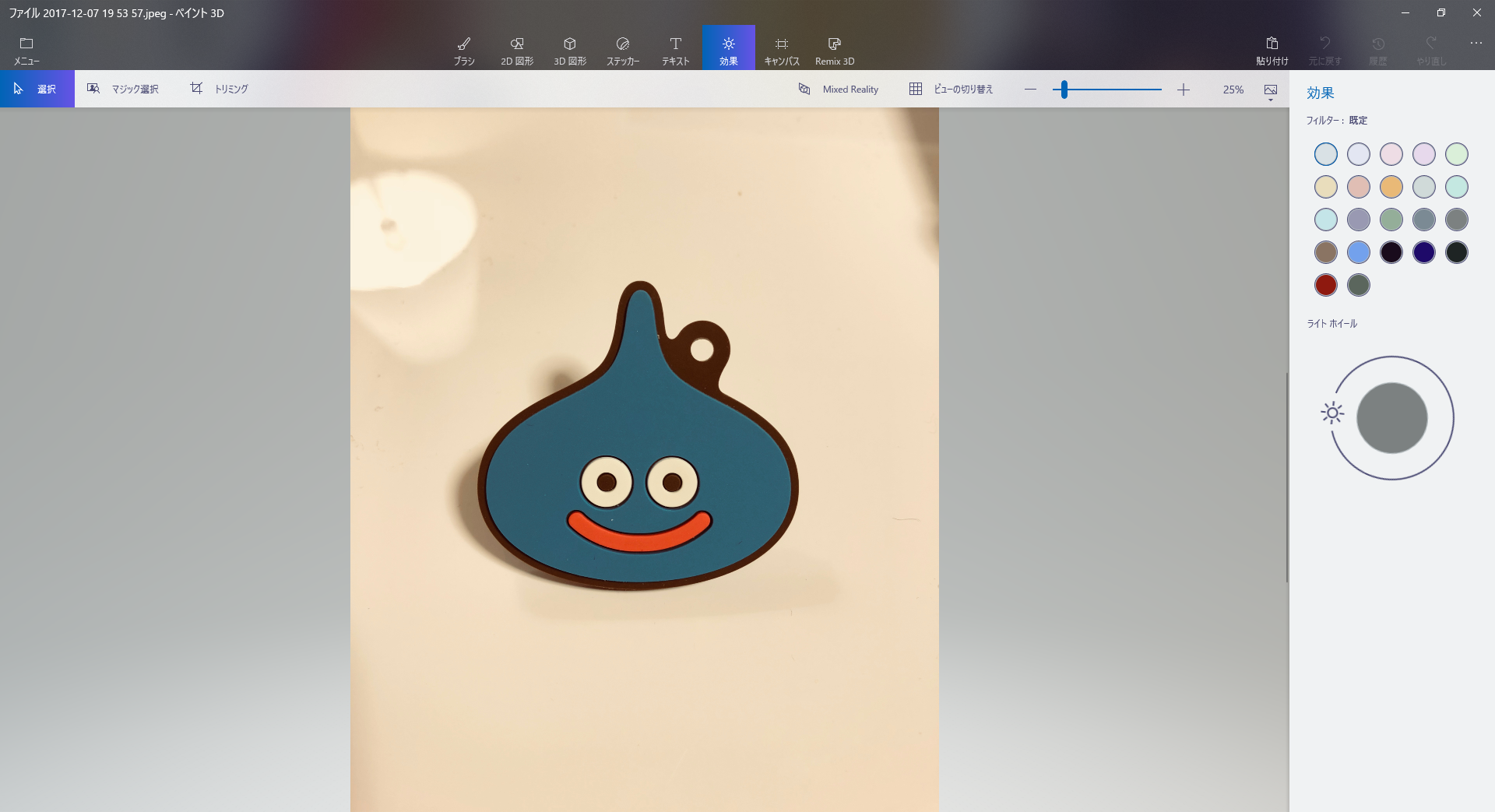1495x812 pixels.
Task: Open the 2D 図形 shapes tool
Action: click(517, 50)
